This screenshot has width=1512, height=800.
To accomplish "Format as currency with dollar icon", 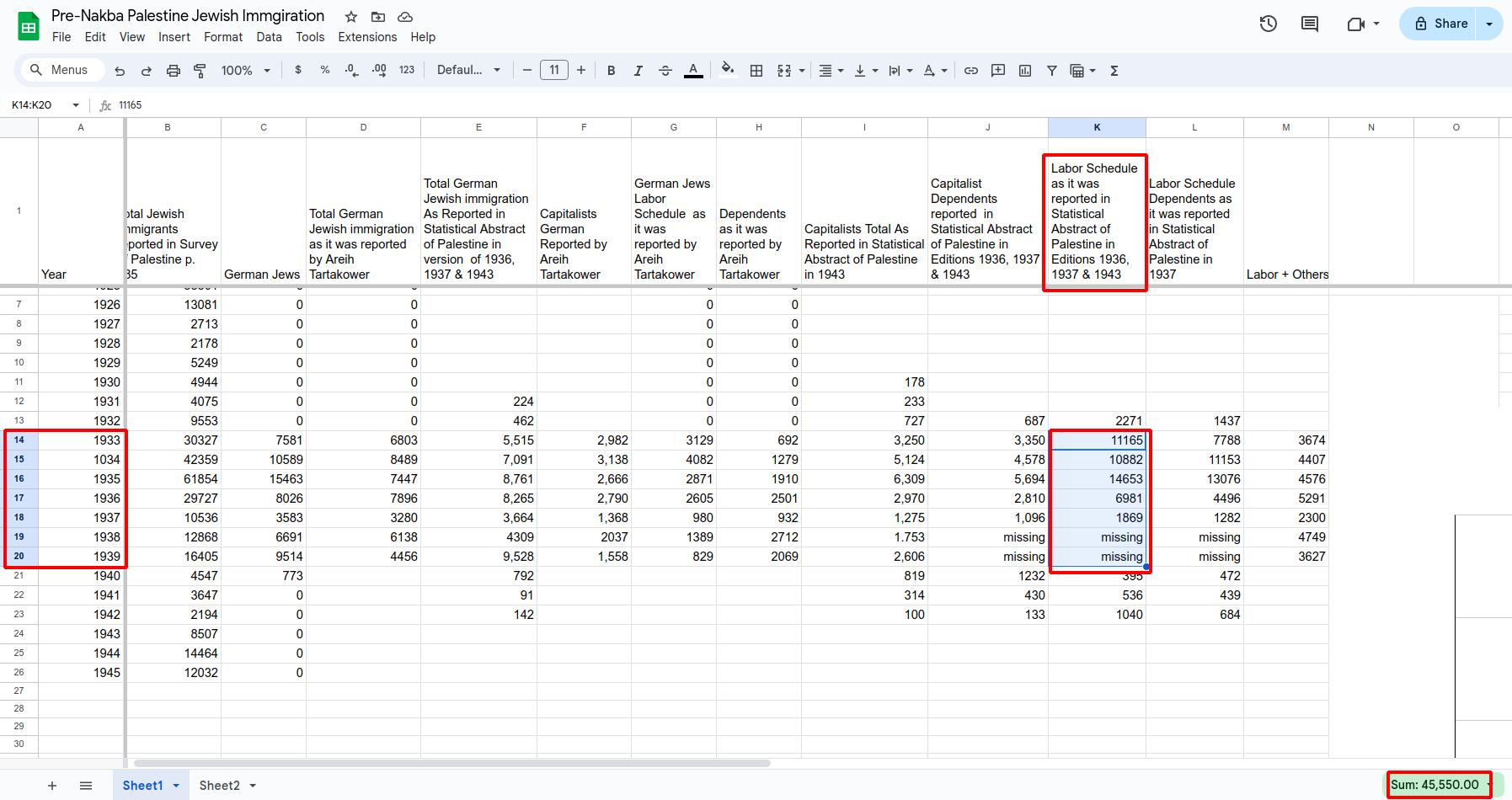I will [x=298, y=70].
